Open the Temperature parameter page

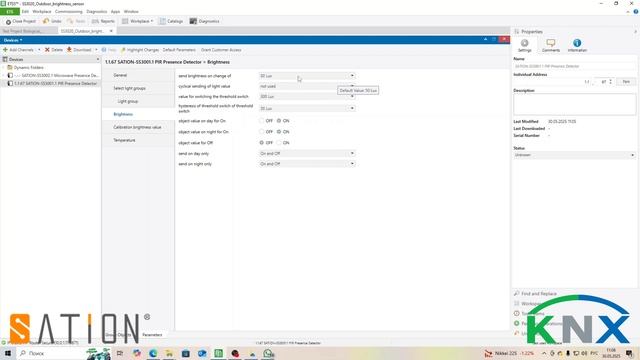tap(124, 140)
